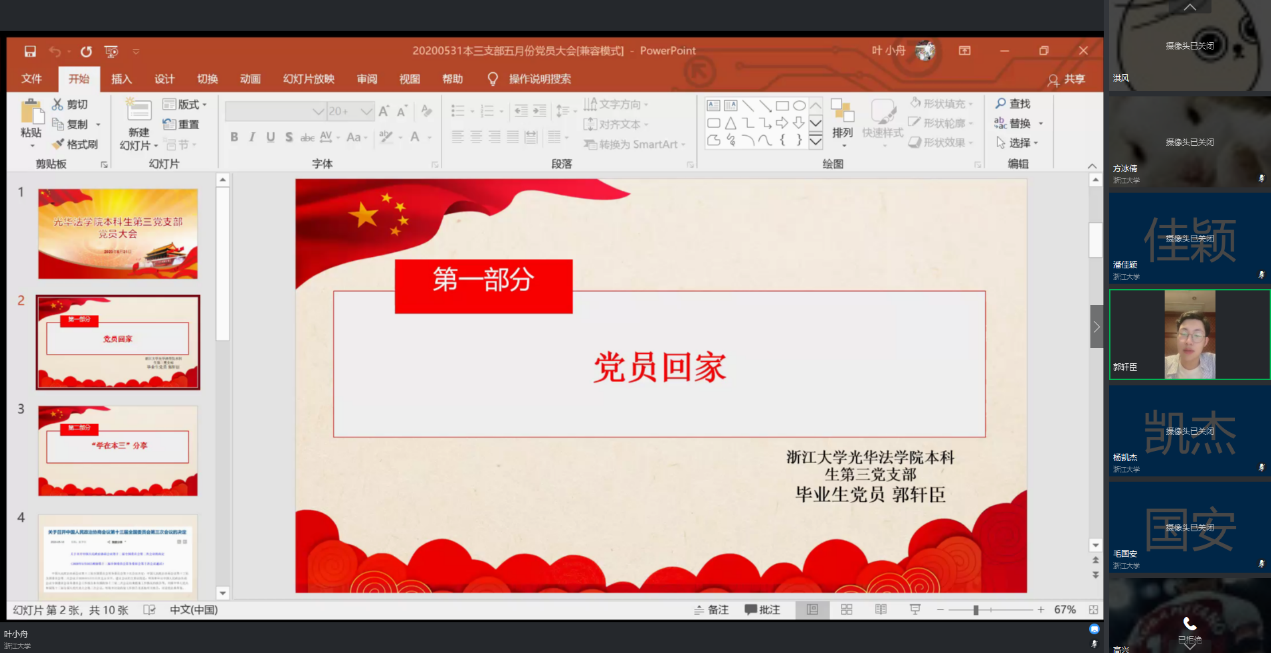Open the Insert (插入) ribbon tab

[121, 79]
